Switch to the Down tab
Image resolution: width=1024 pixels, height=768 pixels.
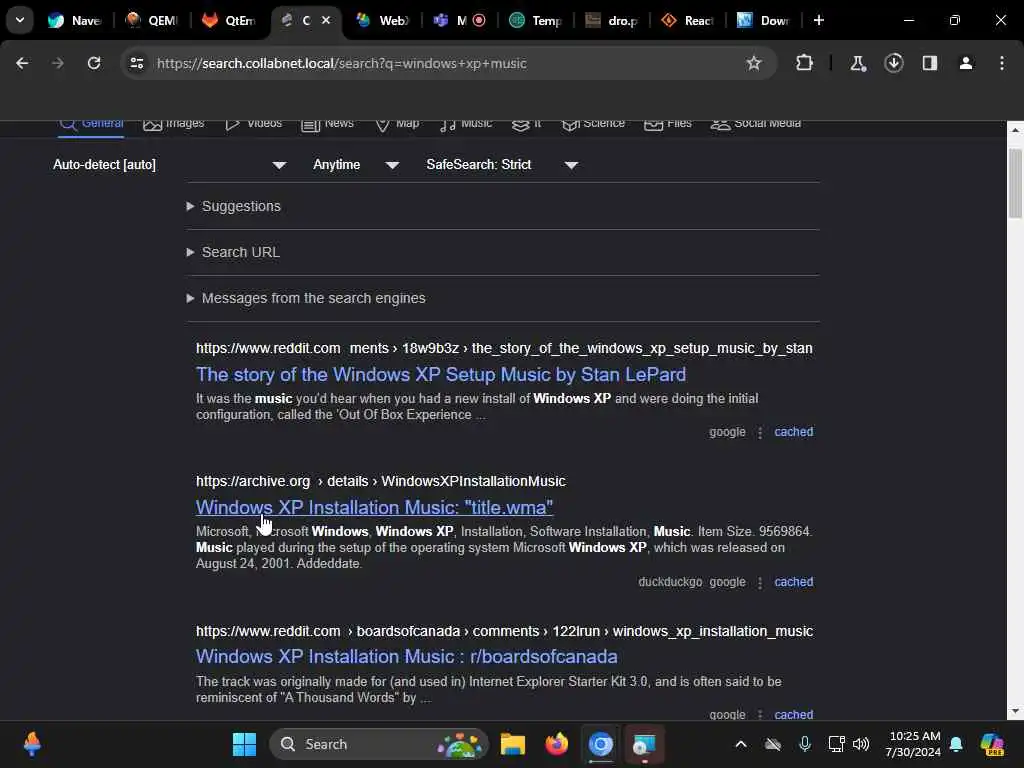pos(763,20)
